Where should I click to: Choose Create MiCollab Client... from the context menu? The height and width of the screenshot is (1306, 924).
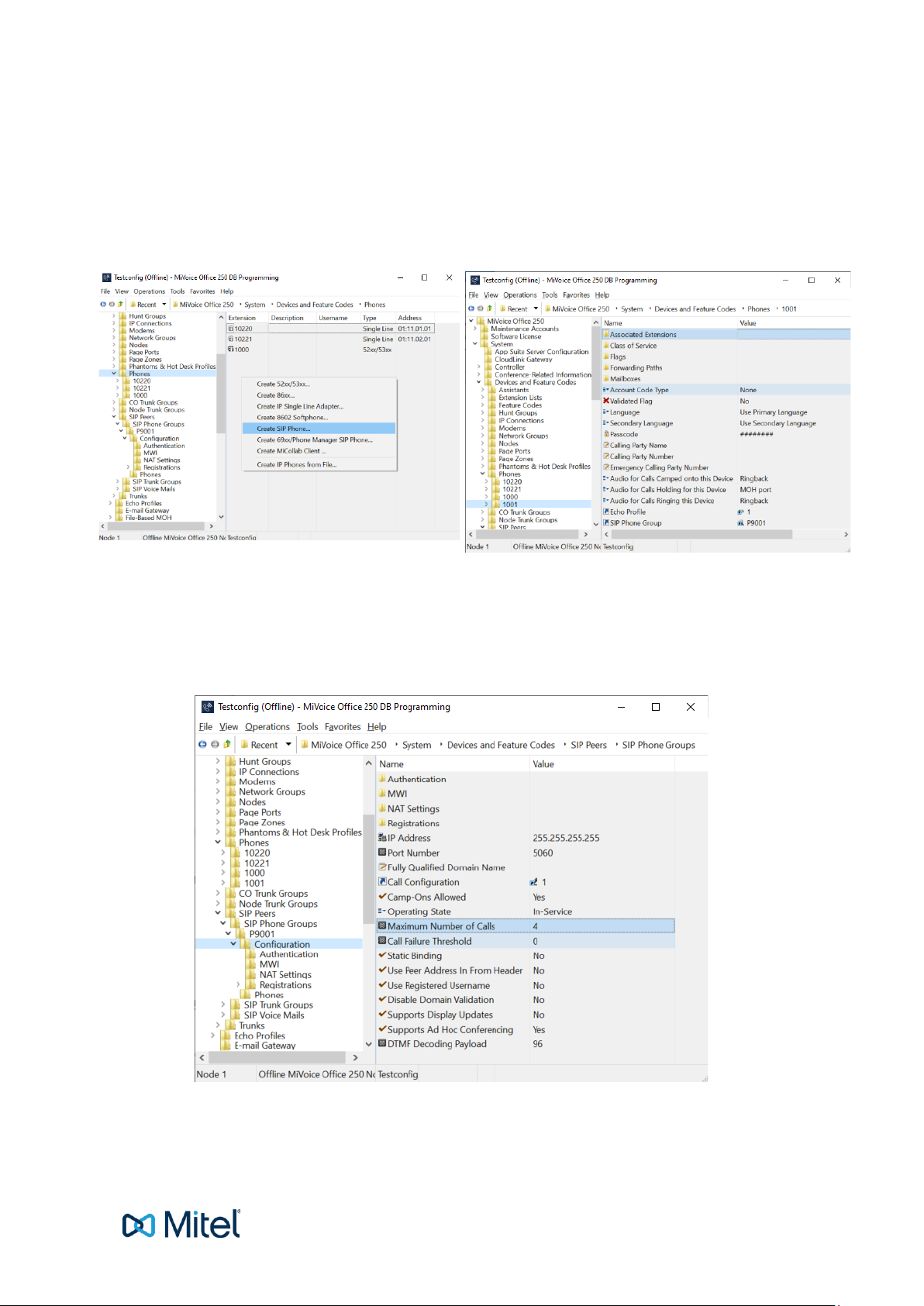point(319,451)
